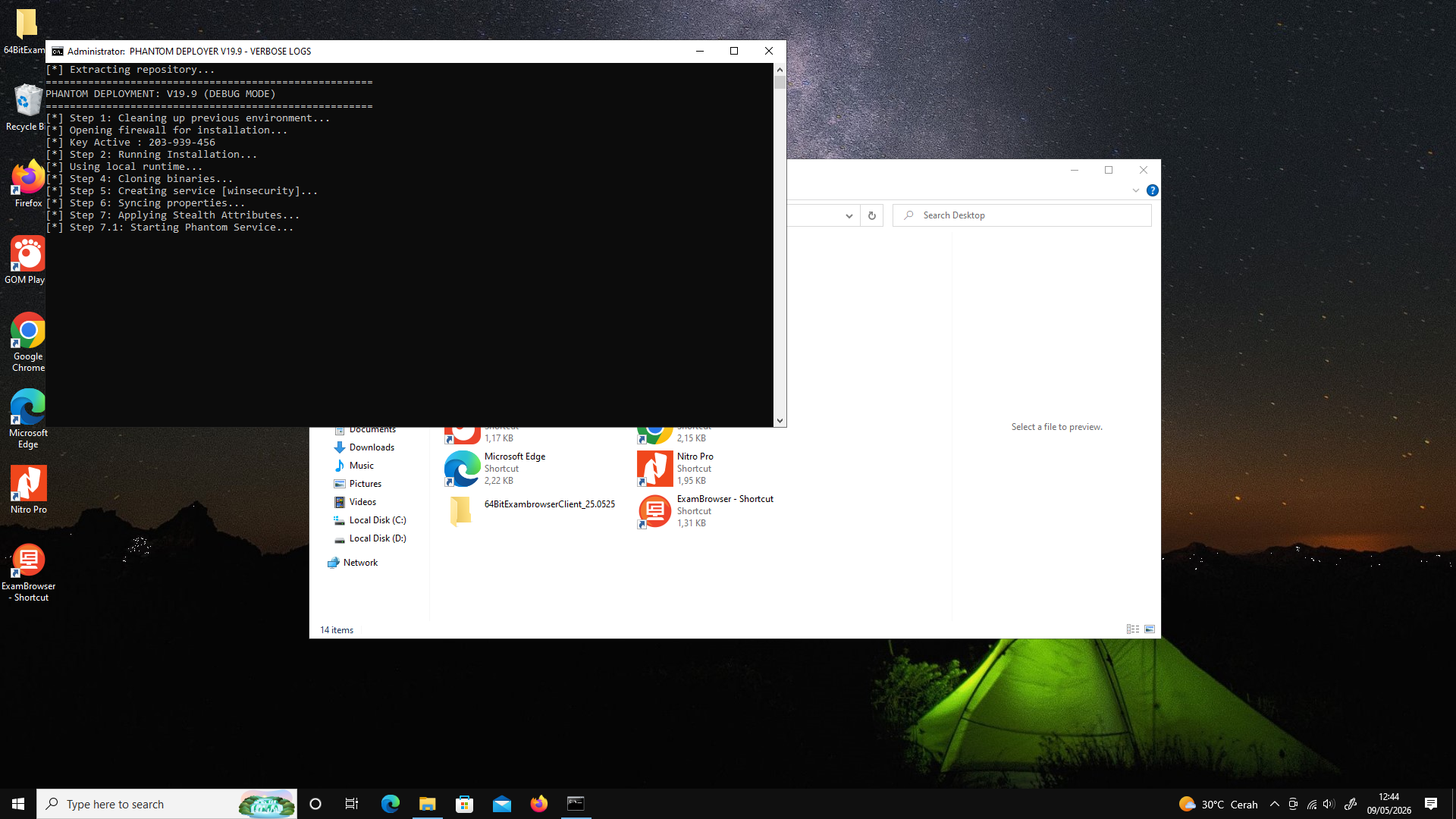
Task: Open the clock and date flyout
Action: 1389,804
